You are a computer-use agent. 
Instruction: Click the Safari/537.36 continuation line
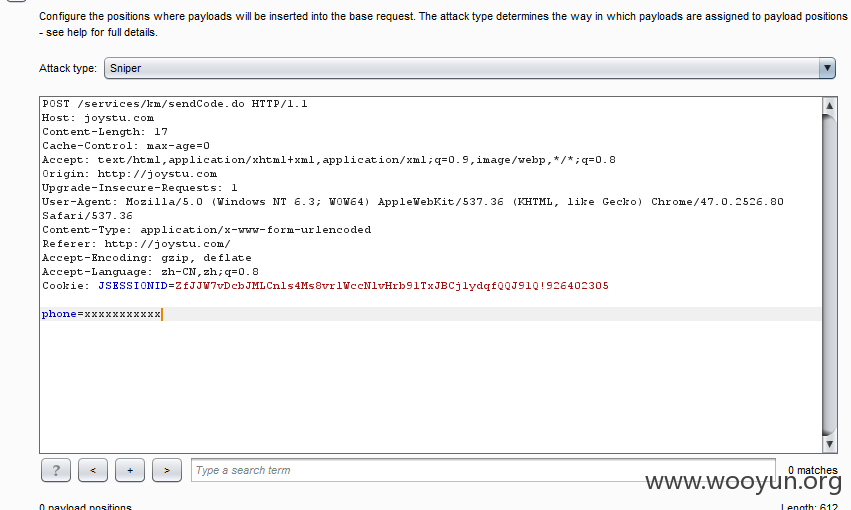[x=87, y=216]
